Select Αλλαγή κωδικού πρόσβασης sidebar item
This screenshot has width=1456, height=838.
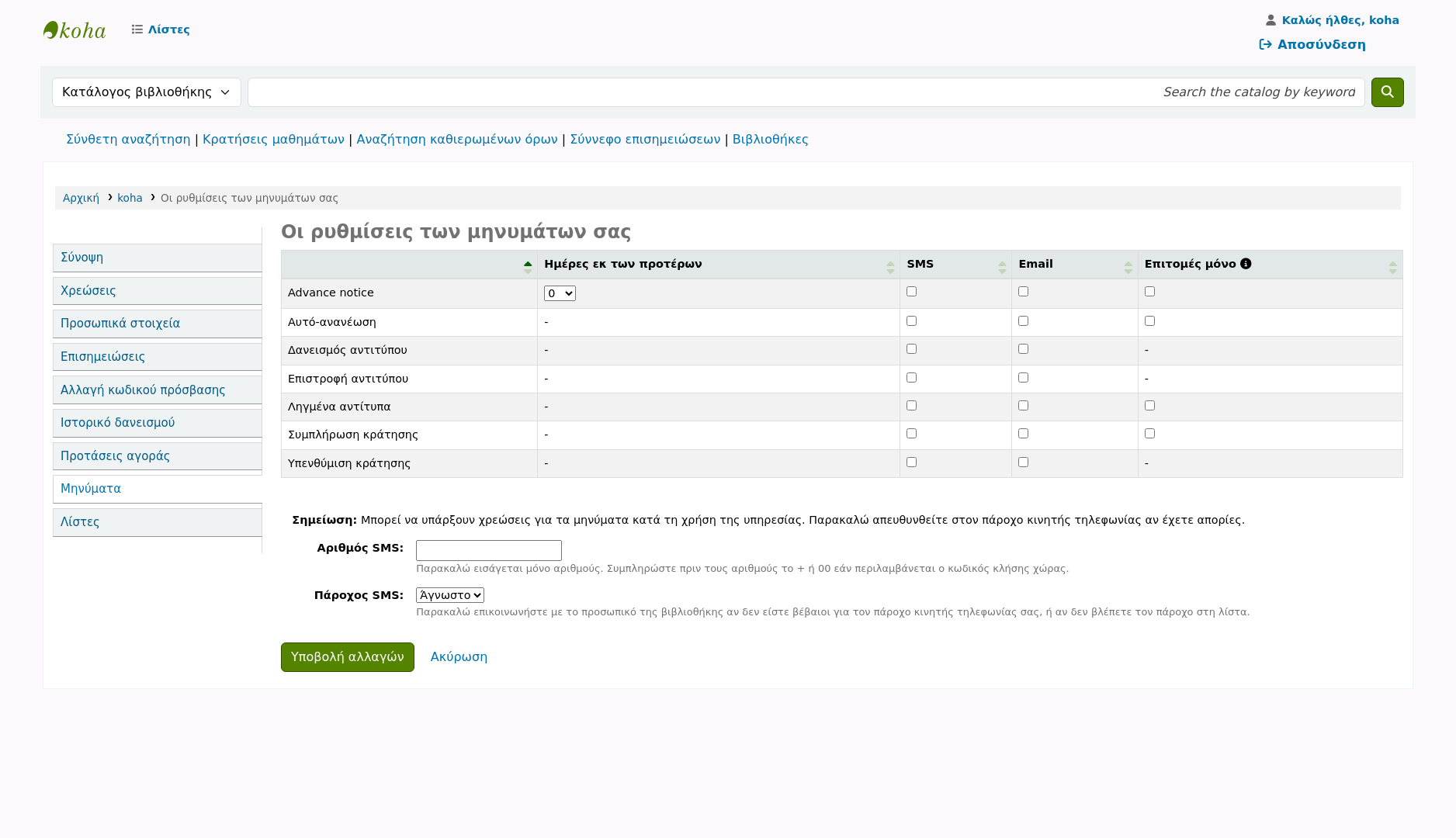[158, 390]
